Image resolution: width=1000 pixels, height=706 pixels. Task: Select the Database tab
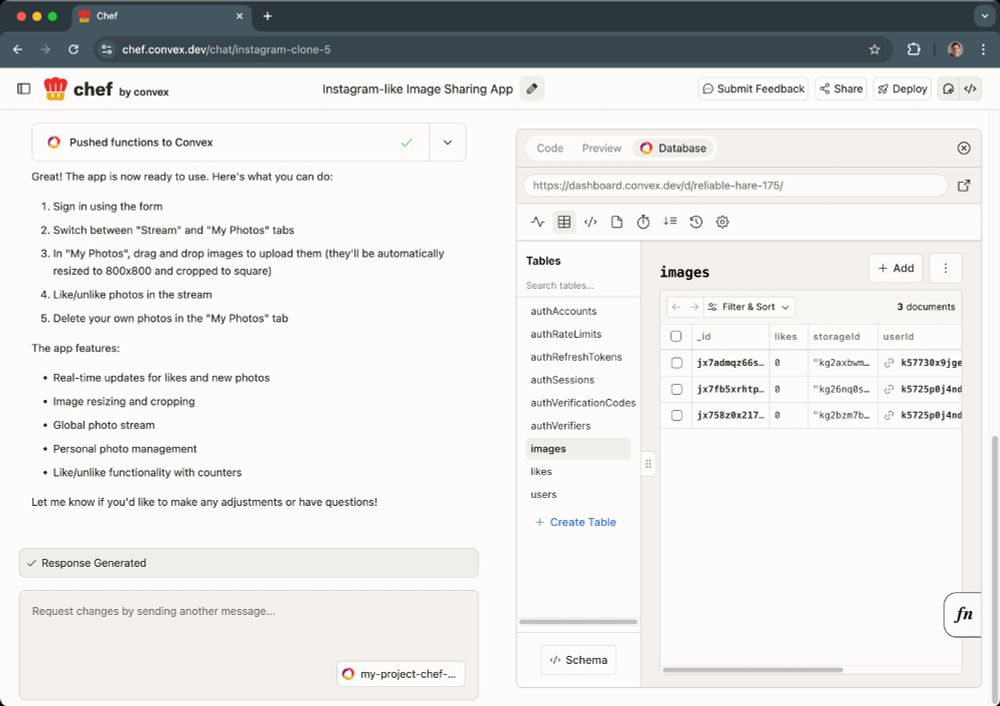pyautogui.click(x=674, y=148)
